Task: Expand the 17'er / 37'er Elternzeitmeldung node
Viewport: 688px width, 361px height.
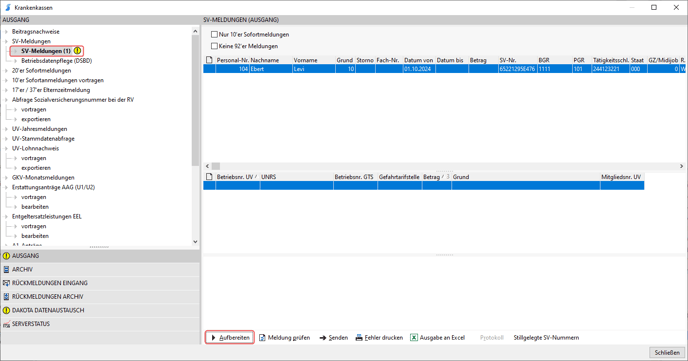Action: coord(6,90)
